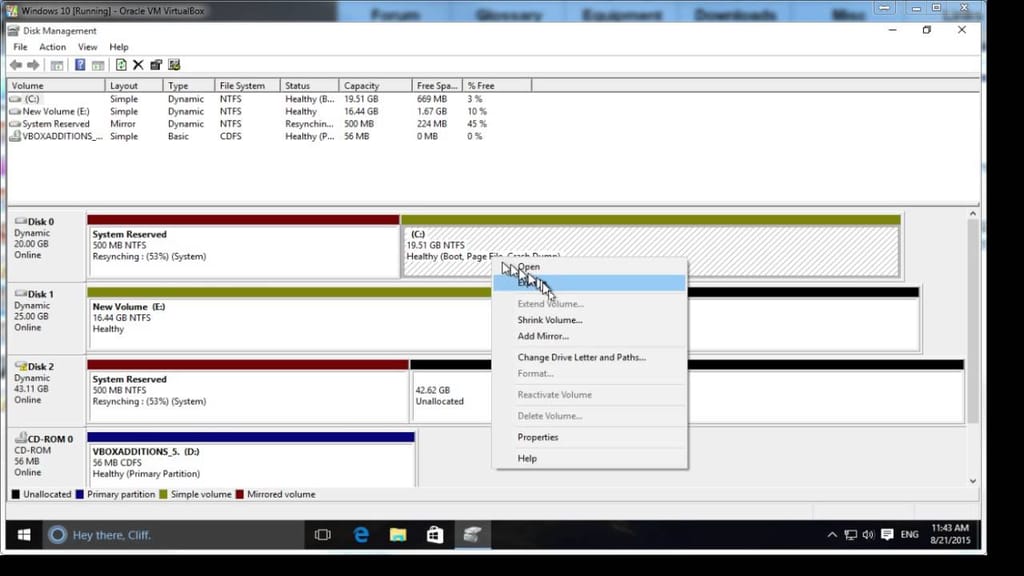Toggle the Show/Hide Console Tree toolbar icon
1024x576 pixels.
coord(57,65)
